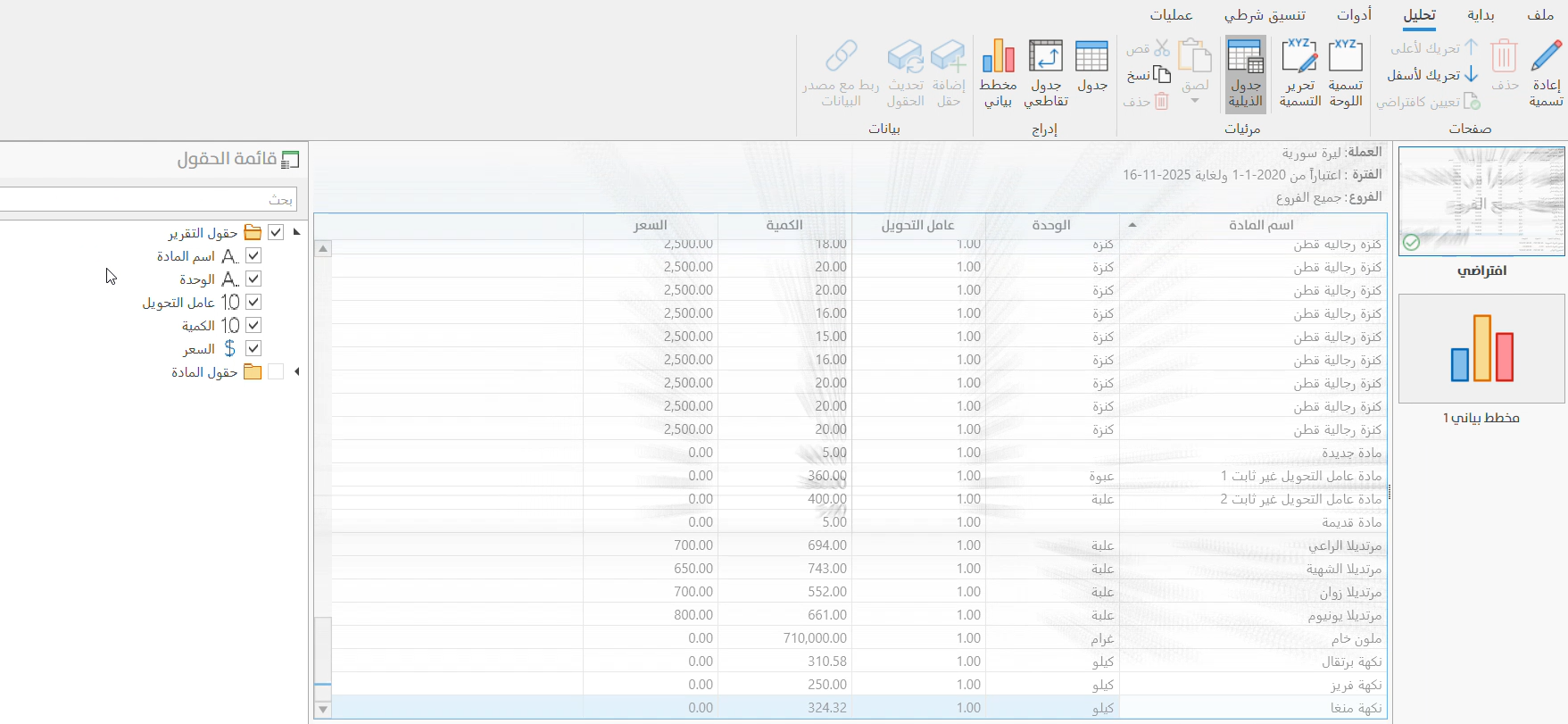Click the Edit label icon
Viewport: 1568px width, 724px height.
point(1299,57)
